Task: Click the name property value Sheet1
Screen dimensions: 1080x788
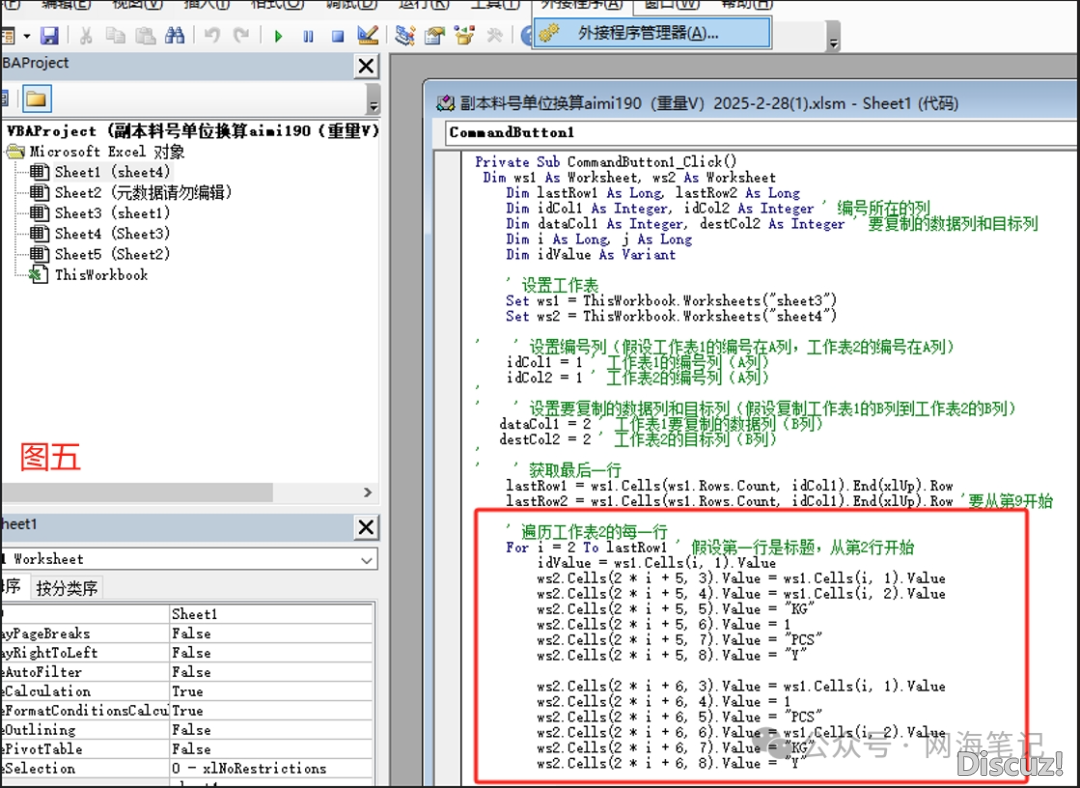Action: (271, 614)
